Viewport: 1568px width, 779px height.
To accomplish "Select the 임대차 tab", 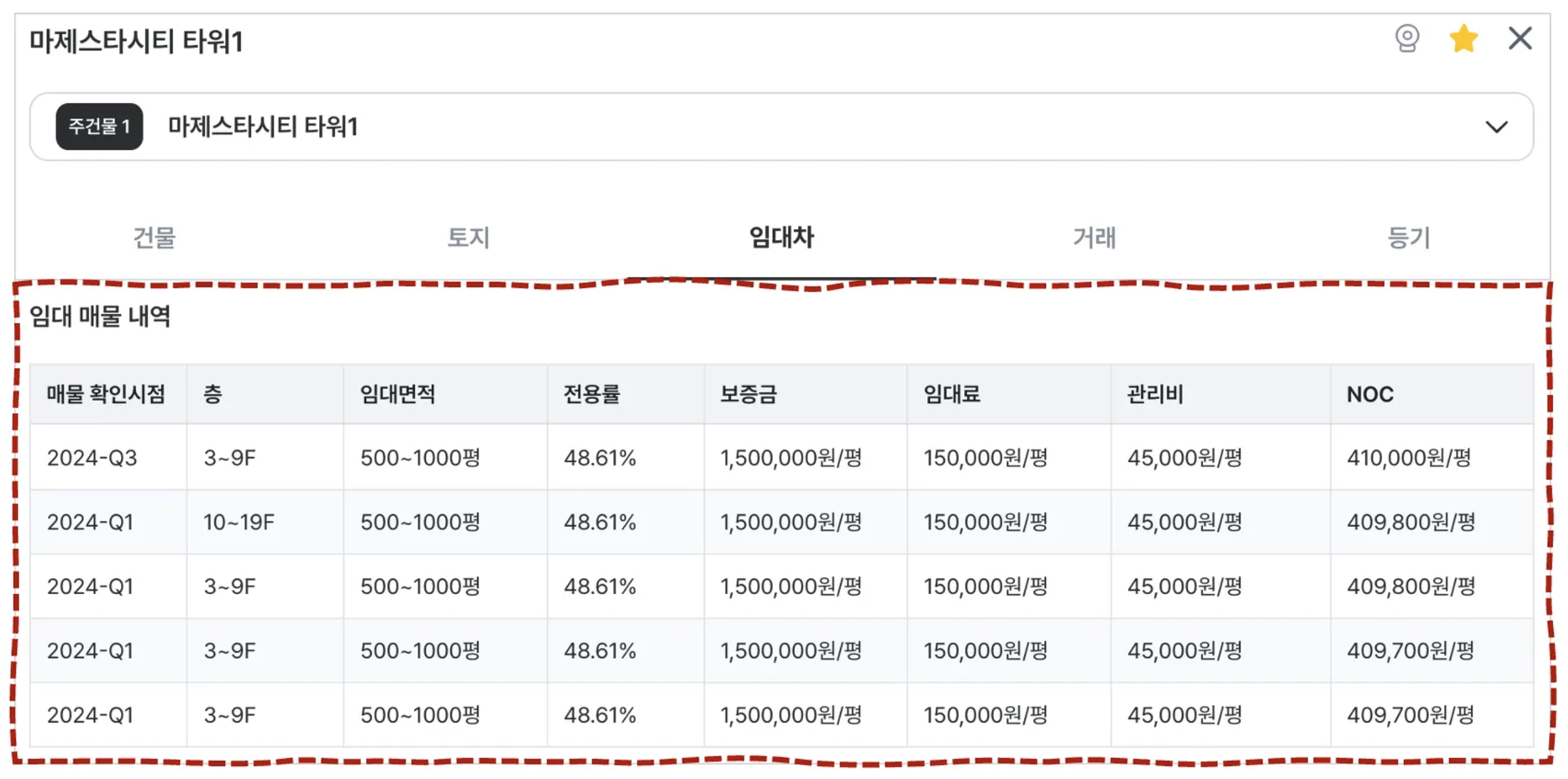I will coord(782,237).
